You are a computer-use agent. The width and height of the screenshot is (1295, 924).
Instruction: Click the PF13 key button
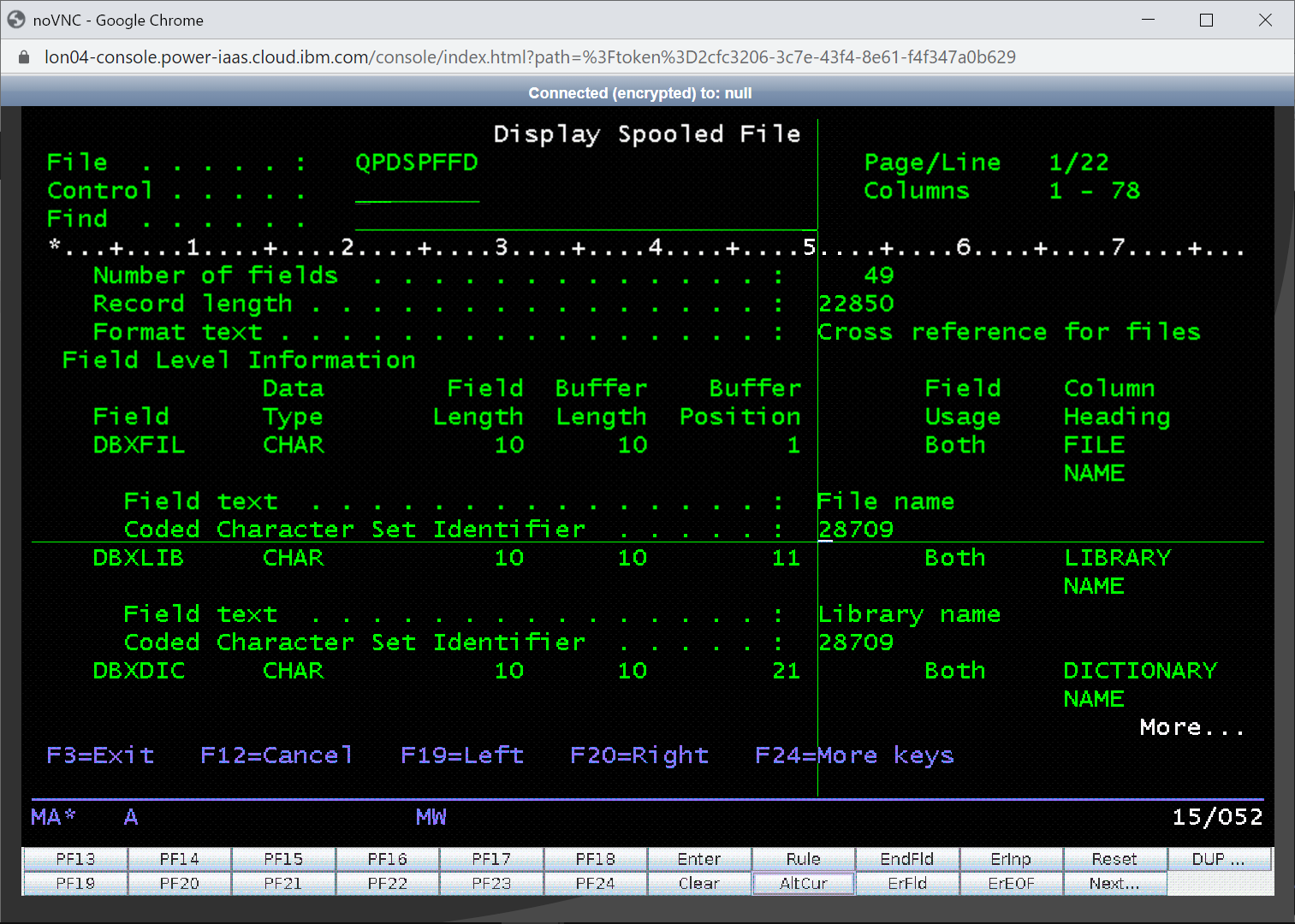click(75, 859)
